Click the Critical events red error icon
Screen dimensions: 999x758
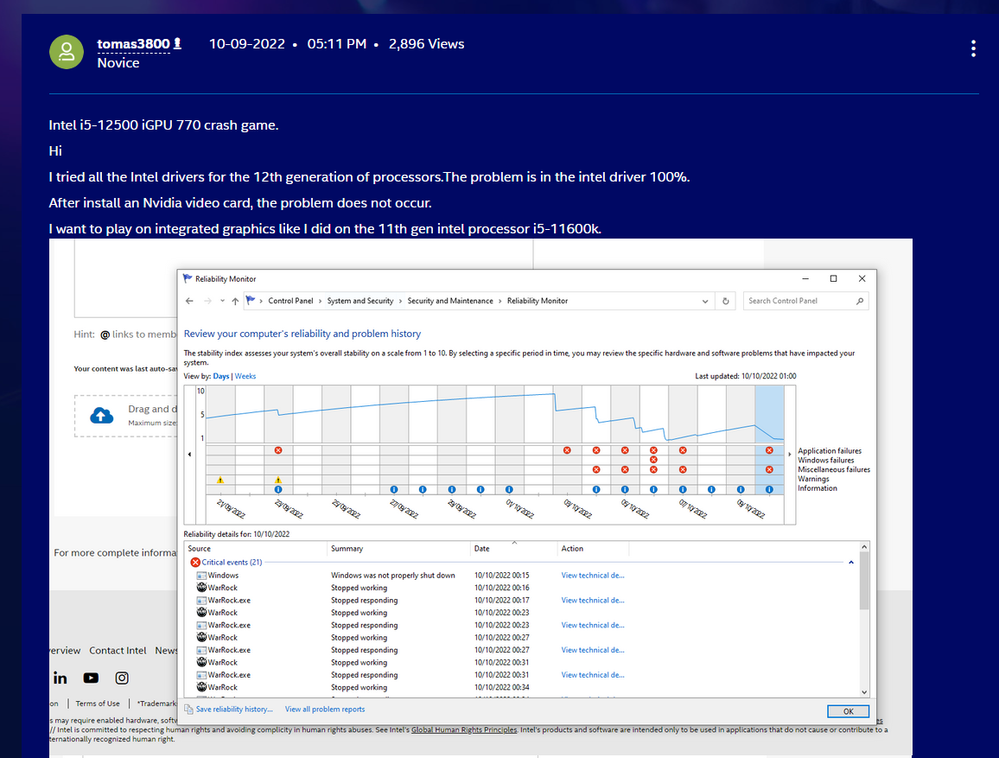[x=196, y=562]
